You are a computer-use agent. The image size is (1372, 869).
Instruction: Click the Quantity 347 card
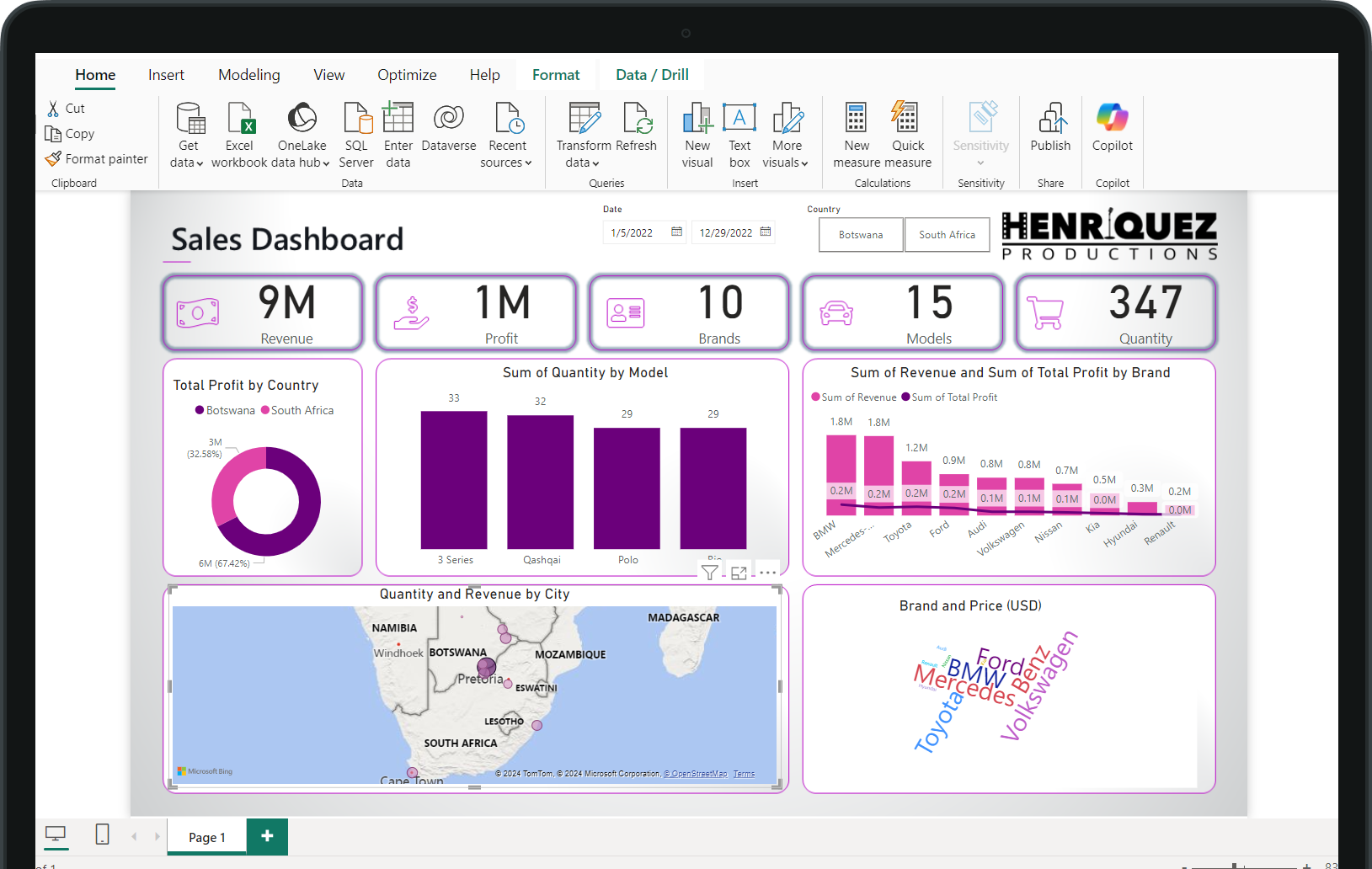pos(1116,312)
